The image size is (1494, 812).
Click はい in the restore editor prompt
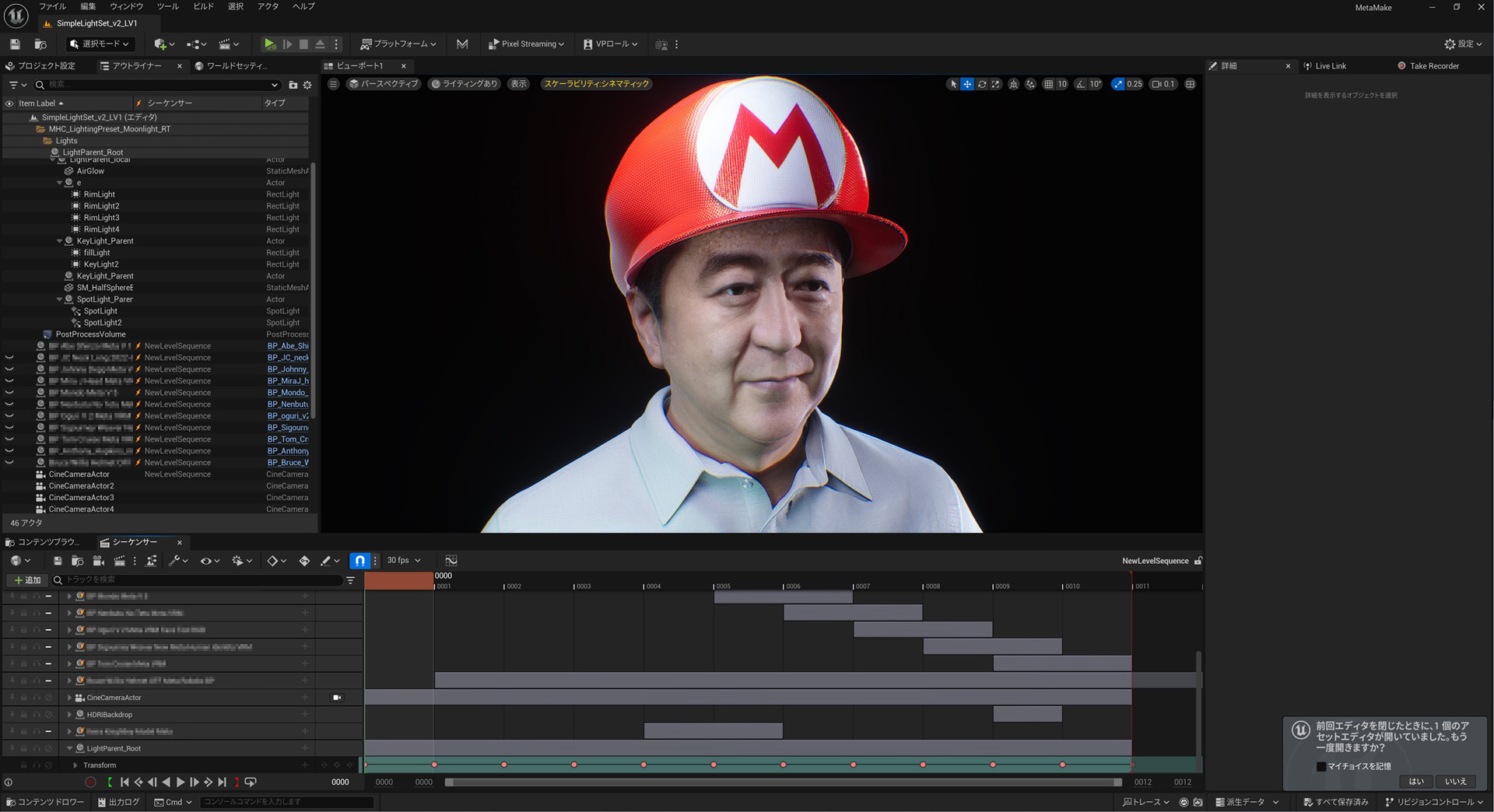1416,782
